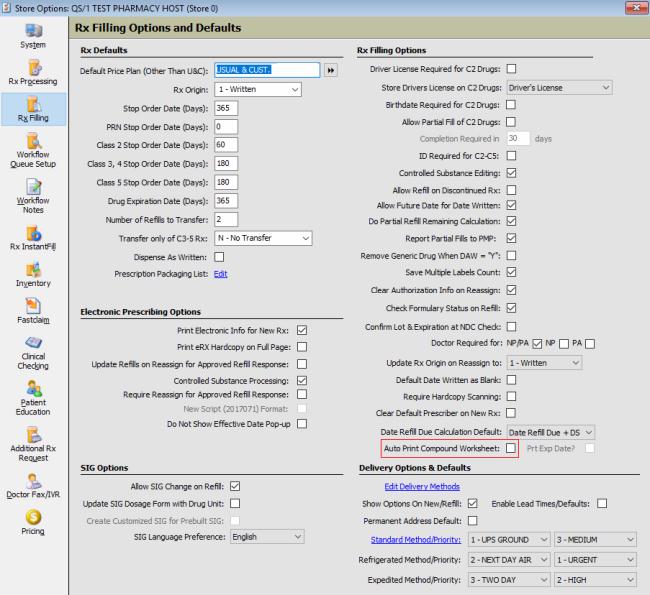Check Permanent Address Default box
Screen dimensions: 650x595
[x=473, y=520]
